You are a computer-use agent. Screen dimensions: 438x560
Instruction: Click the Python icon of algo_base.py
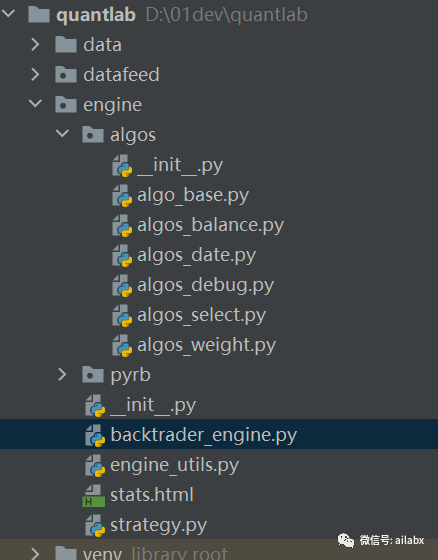[x=122, y=195]
